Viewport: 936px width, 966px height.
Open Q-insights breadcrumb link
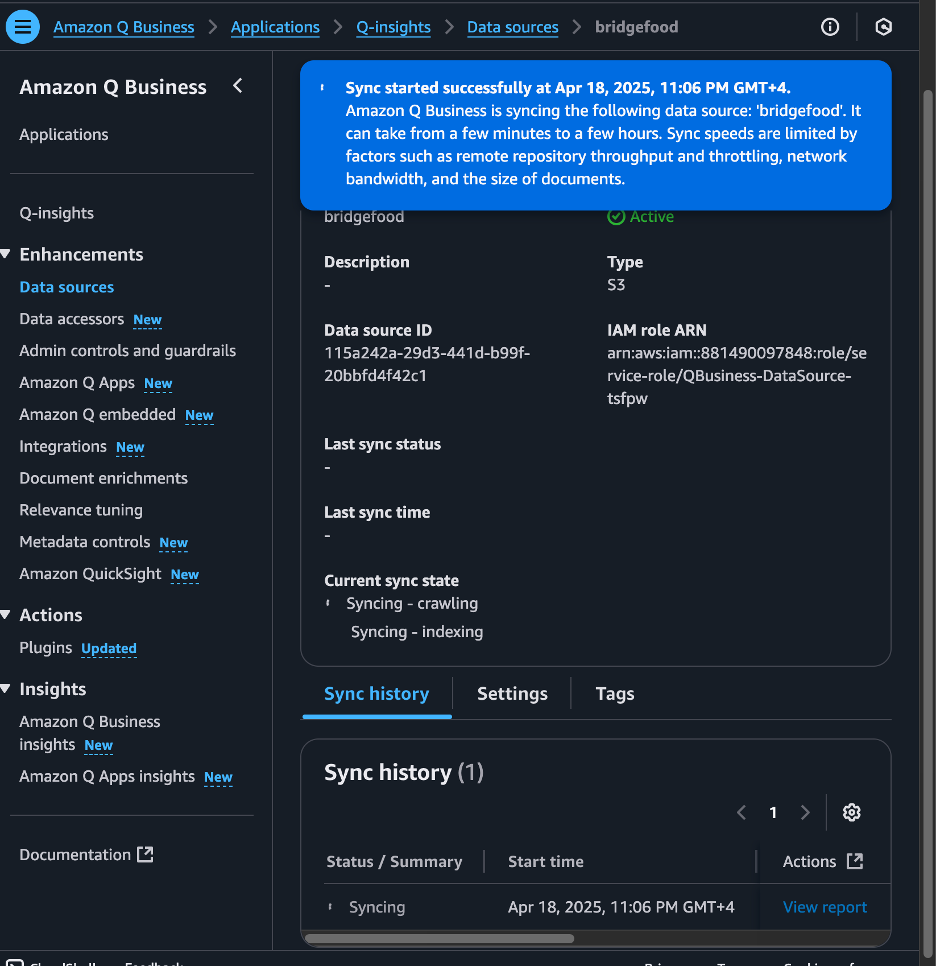[393, 27]
